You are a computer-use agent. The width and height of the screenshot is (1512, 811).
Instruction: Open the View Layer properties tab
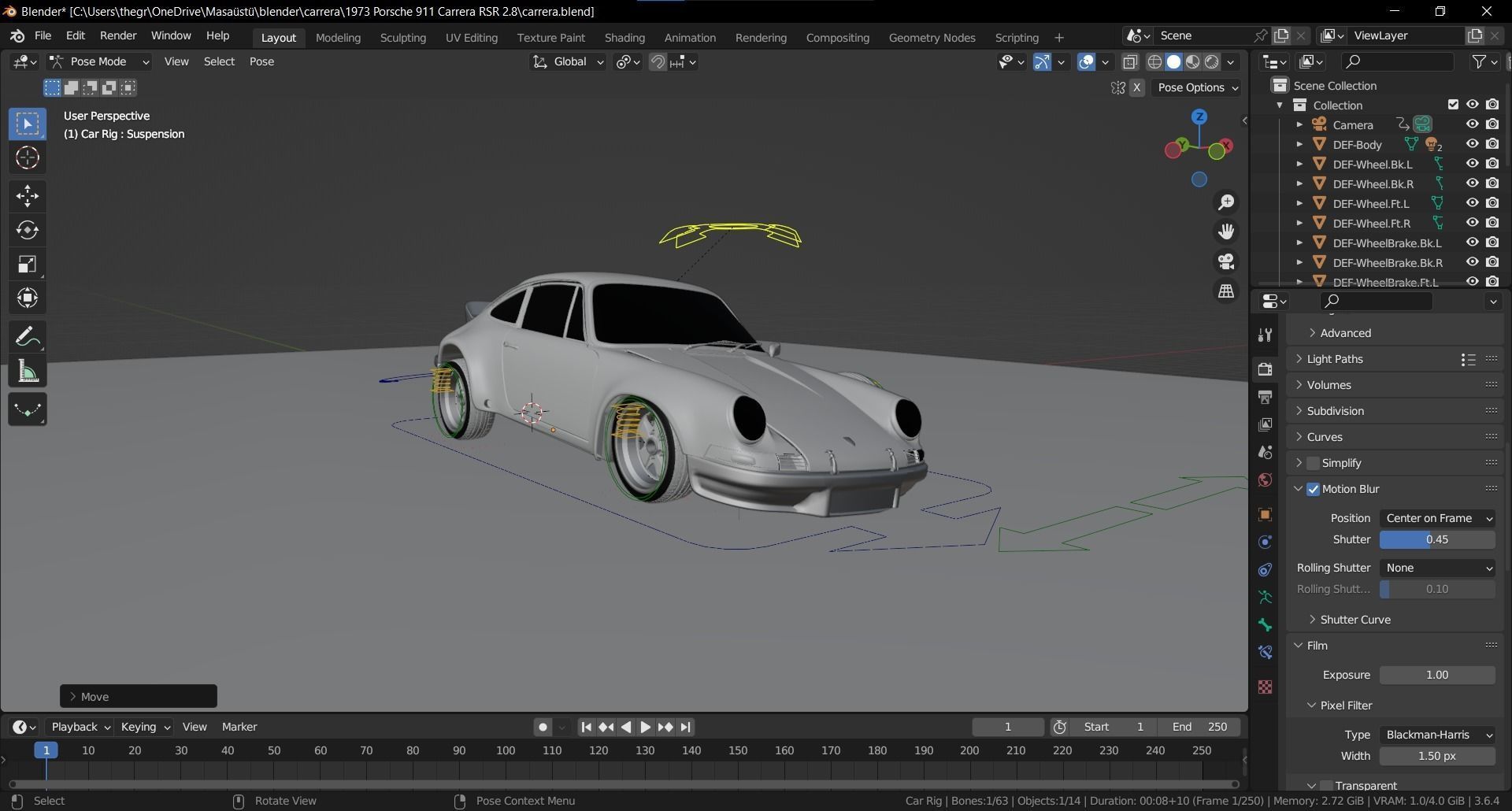[x=1266, y=424]
